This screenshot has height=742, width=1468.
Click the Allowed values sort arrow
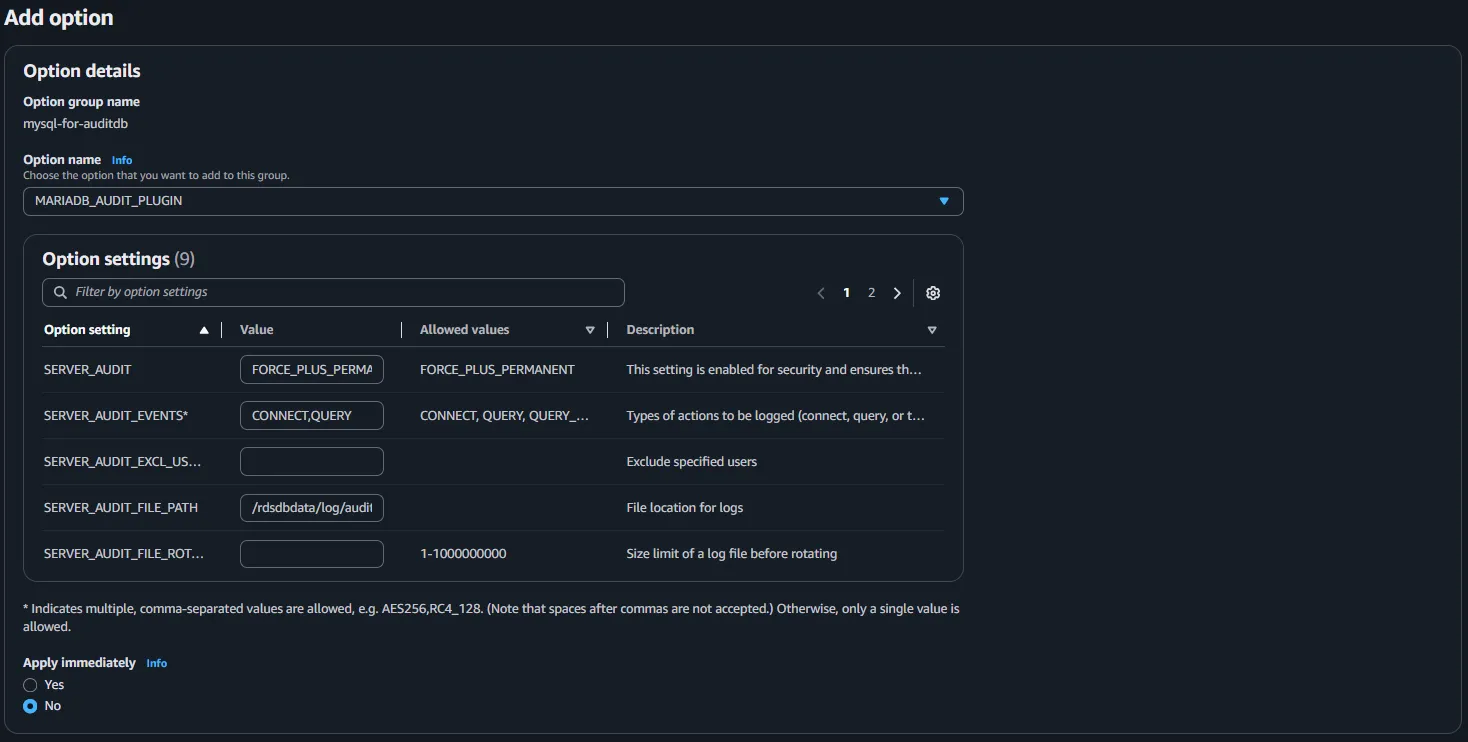[x=590, y=330]
